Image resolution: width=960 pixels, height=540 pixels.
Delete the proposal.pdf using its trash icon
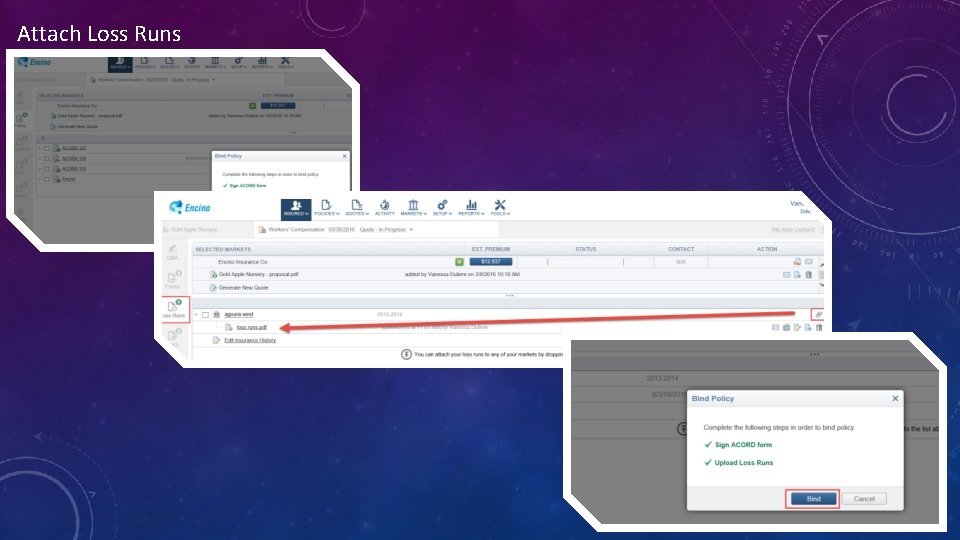click(x=809, y=275)
